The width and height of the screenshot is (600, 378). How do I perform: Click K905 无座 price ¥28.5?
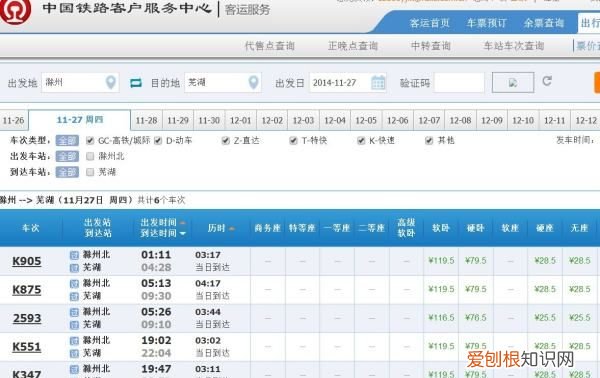[580, 261]
